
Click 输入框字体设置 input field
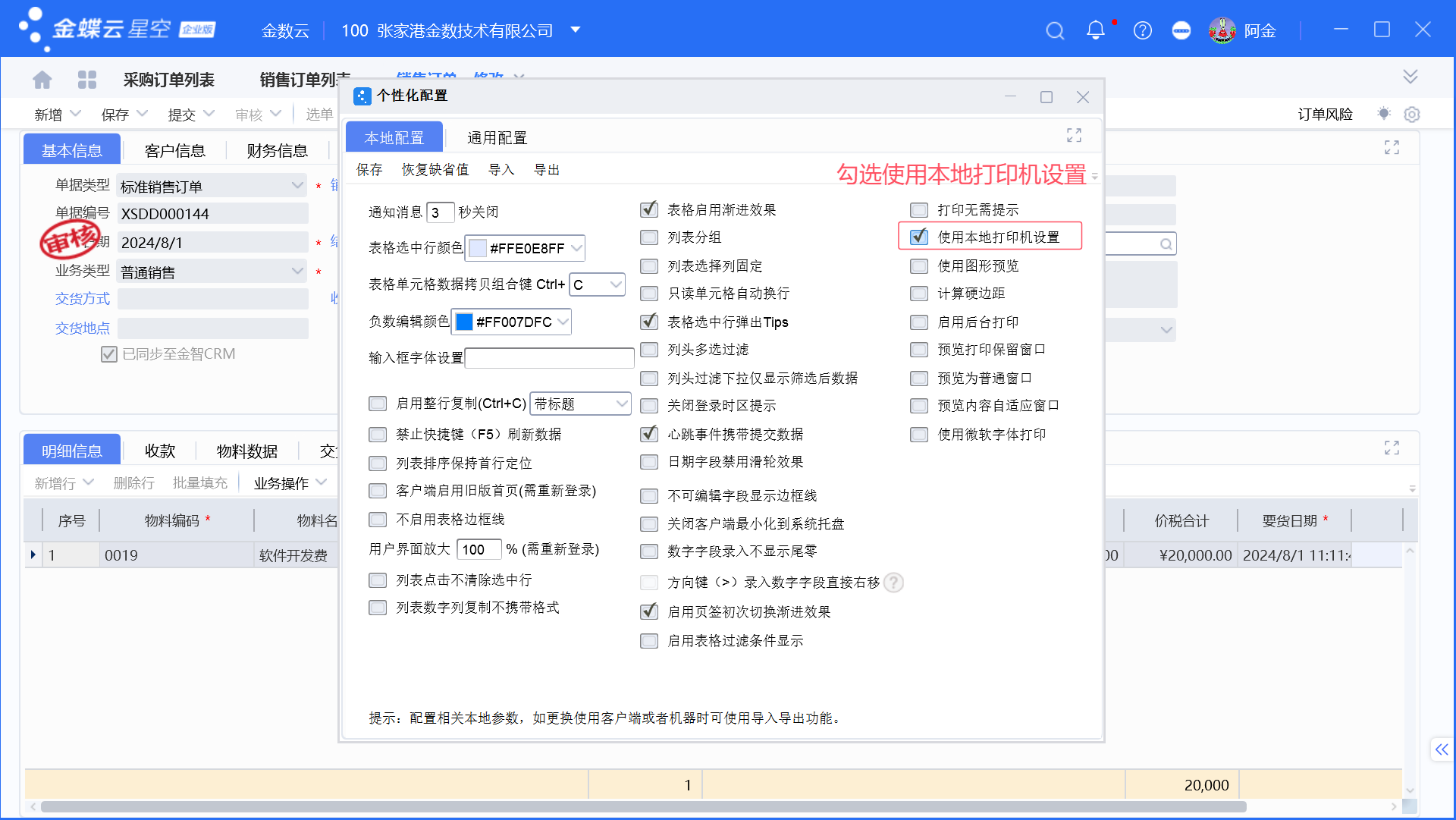(550, 358)
